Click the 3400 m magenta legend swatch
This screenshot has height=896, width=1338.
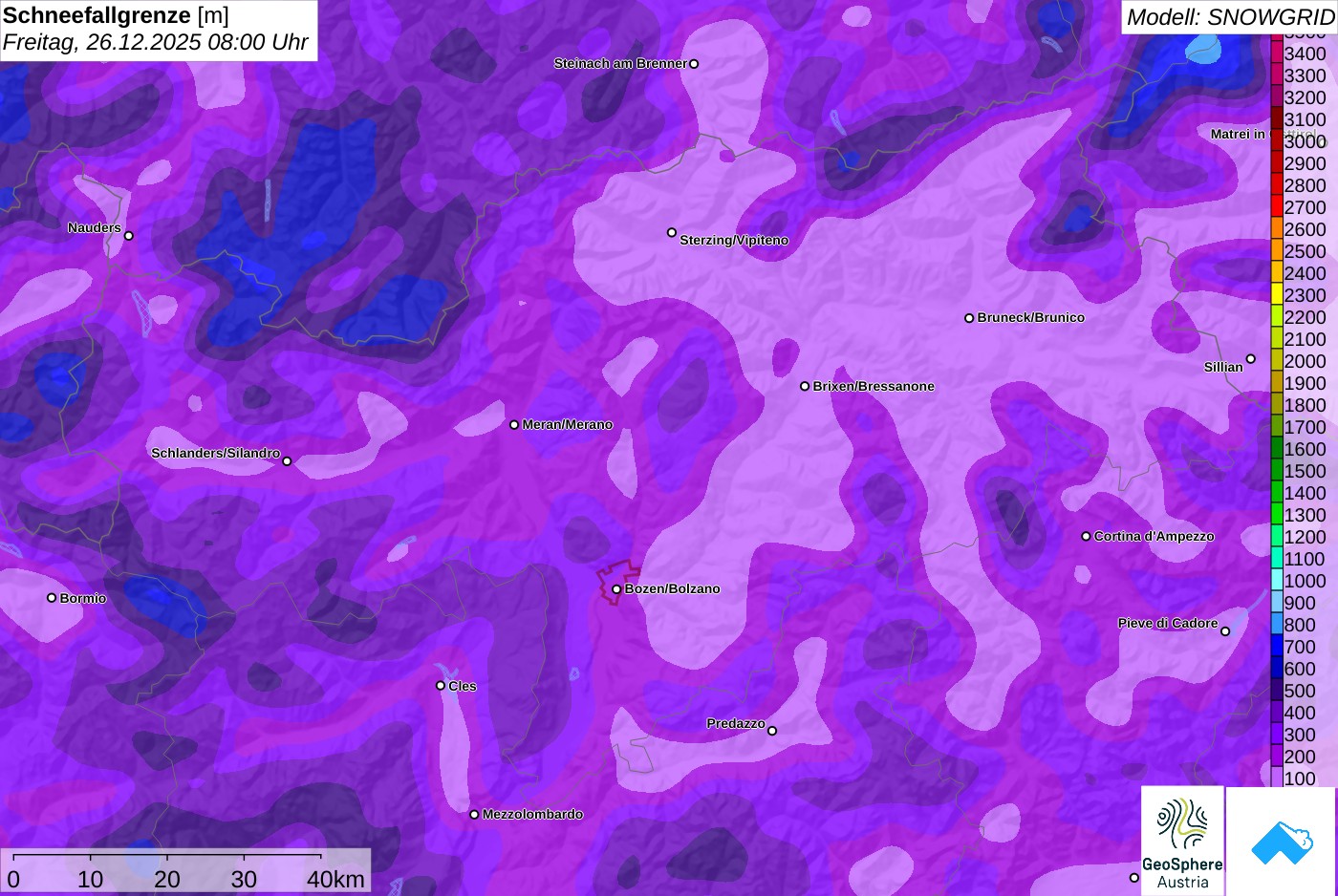(1277, 53)
